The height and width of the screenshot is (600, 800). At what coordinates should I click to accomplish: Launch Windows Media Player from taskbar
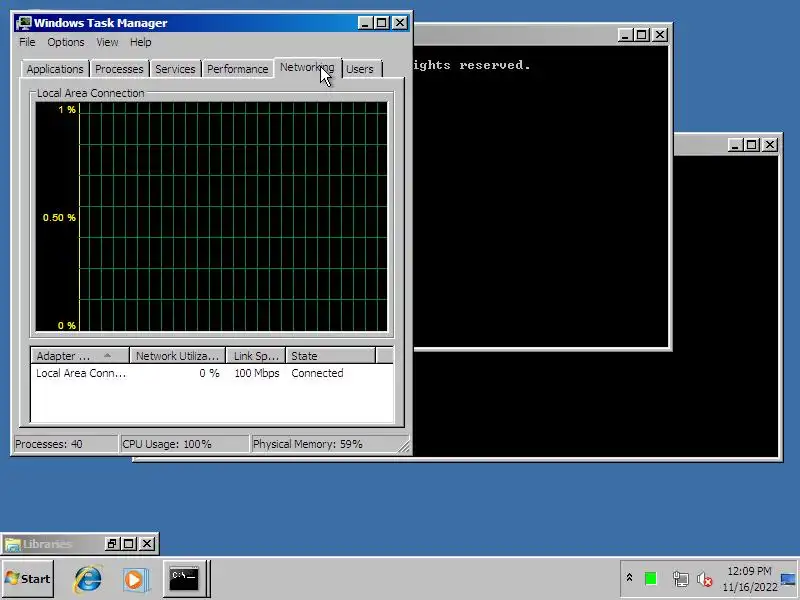(x=136, y=580)
